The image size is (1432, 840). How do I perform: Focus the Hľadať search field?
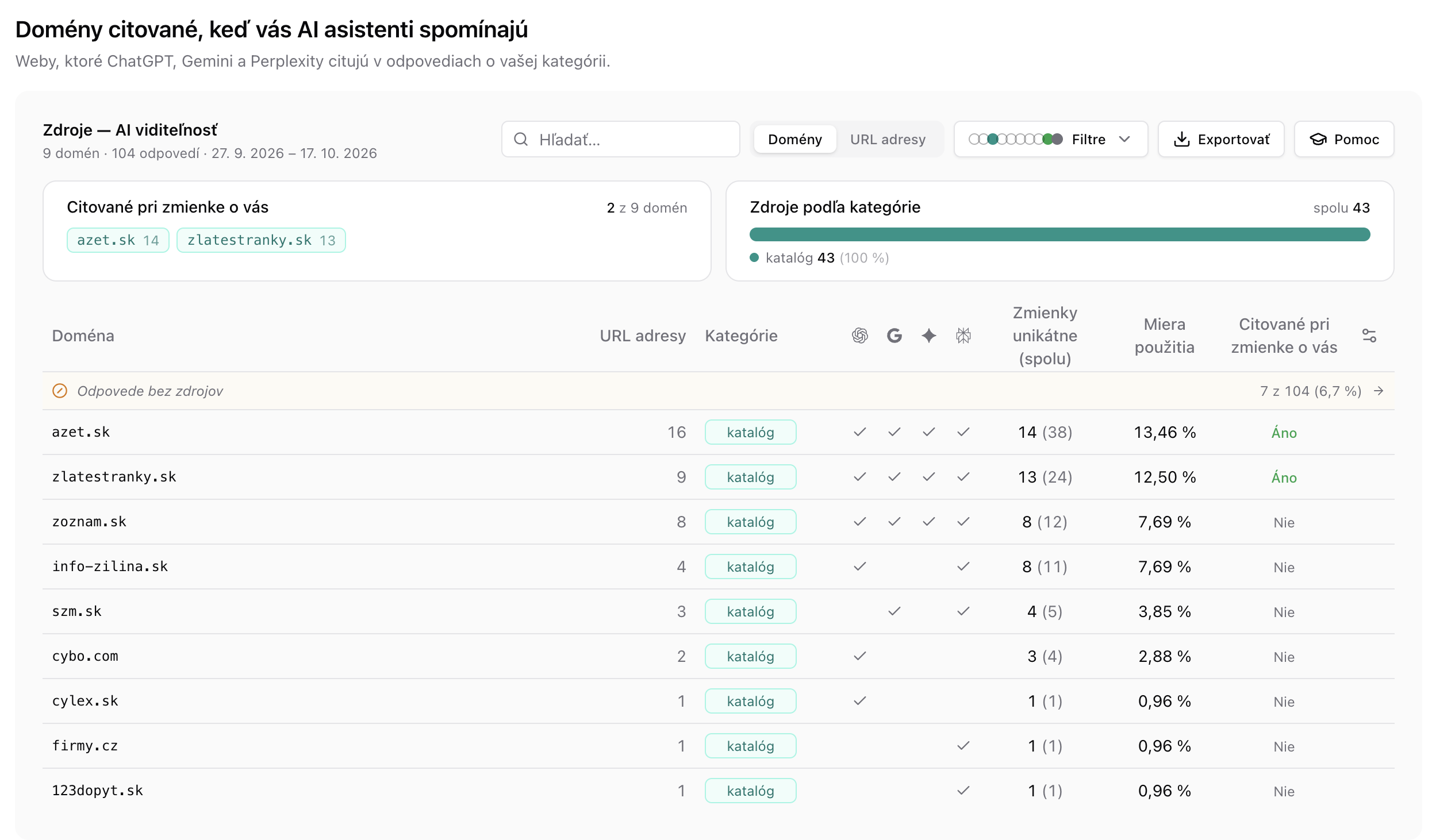(x=620, y=139)
